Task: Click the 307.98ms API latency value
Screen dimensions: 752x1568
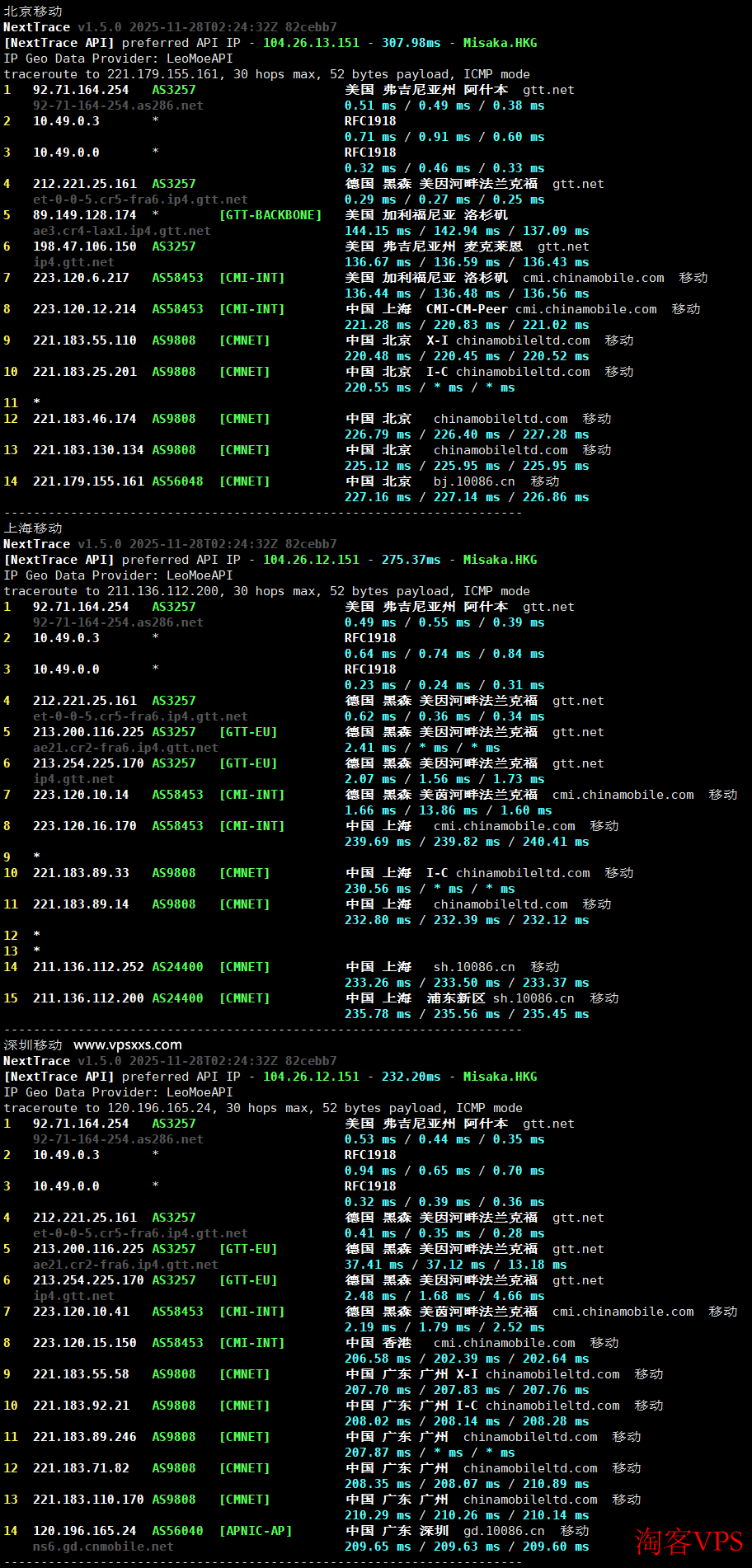Action: click(411, 43)
